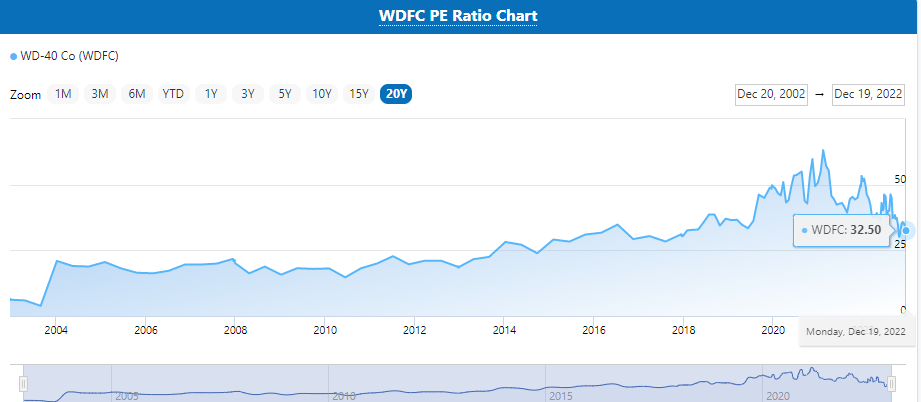Click the 2014 x-axis label
921x402 pixels.
click(x=504, y=330)
